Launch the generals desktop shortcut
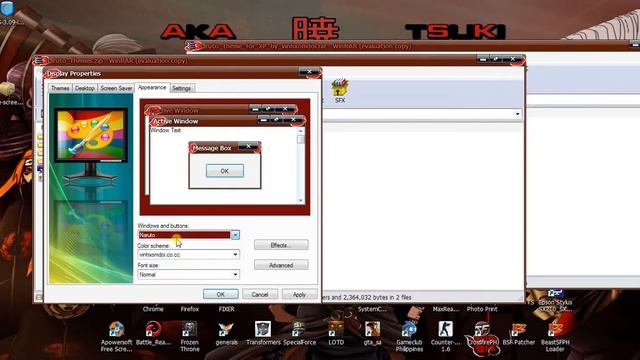Viewport: 640px width, 360px height. pos(226,333)
